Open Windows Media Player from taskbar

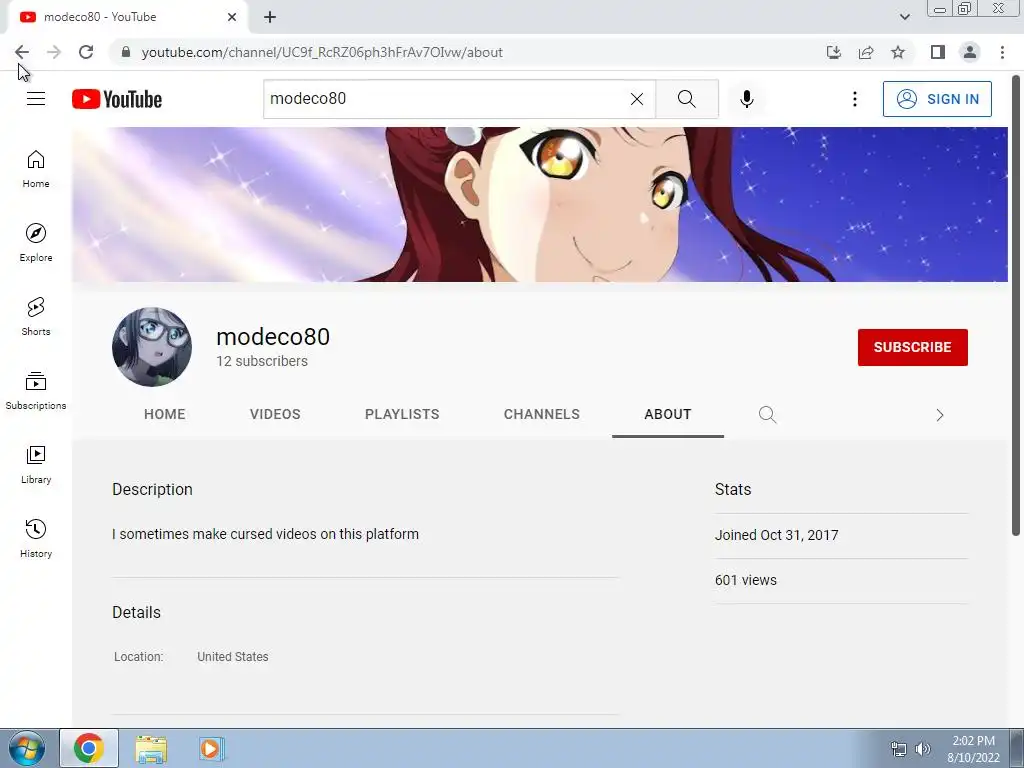click(211, 748)
